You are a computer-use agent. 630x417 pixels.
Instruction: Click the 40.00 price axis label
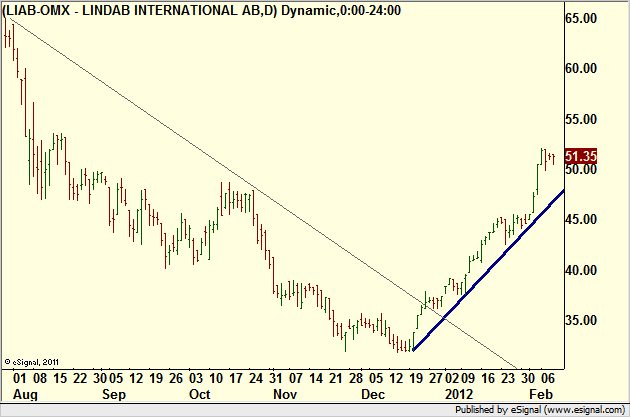581,270
